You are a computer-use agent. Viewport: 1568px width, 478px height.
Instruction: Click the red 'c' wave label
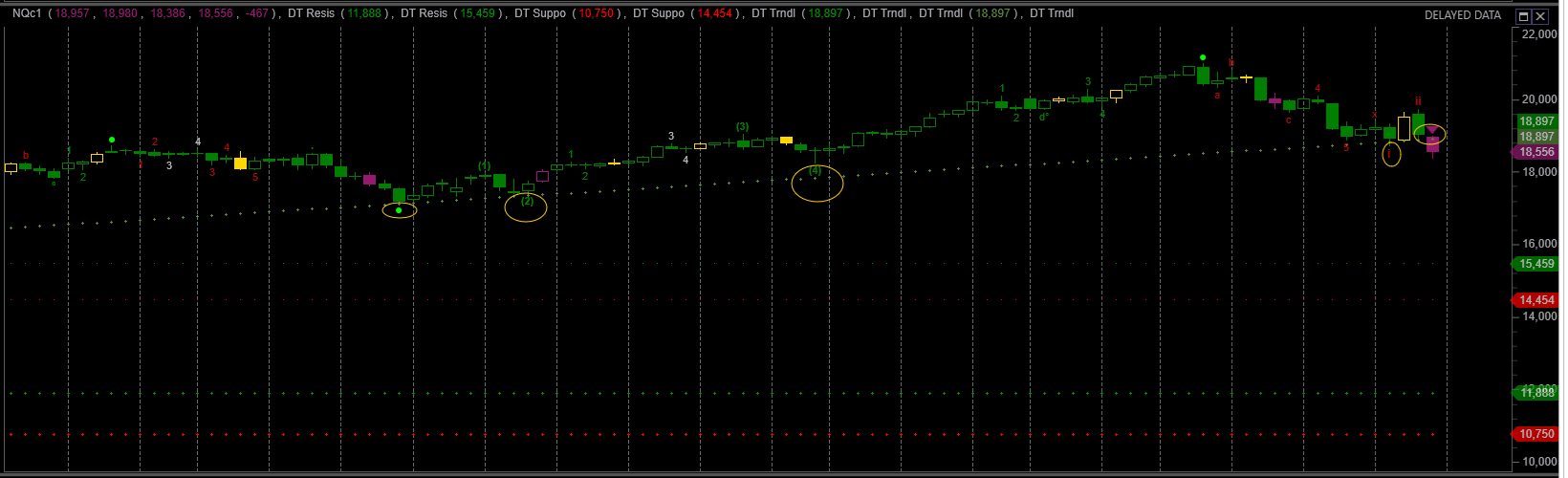tap(1288, 120)
